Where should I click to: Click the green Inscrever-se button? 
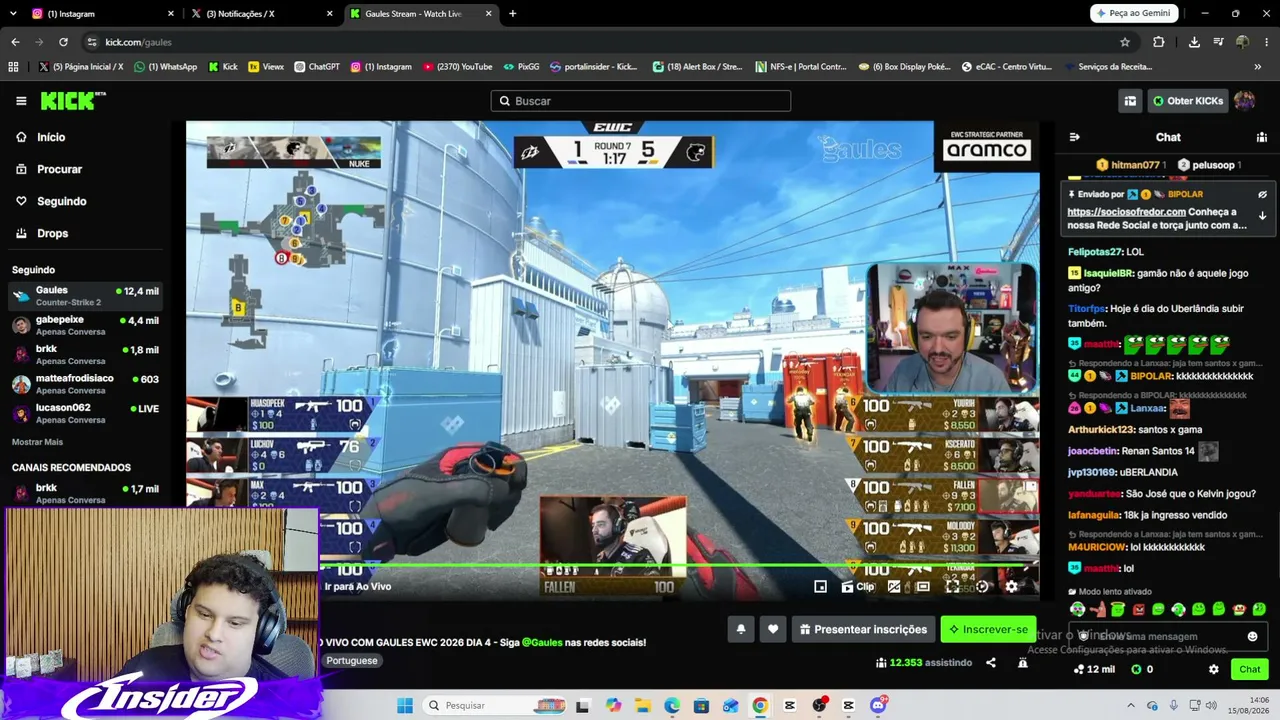pyautogui.click(x=988, y=629)
